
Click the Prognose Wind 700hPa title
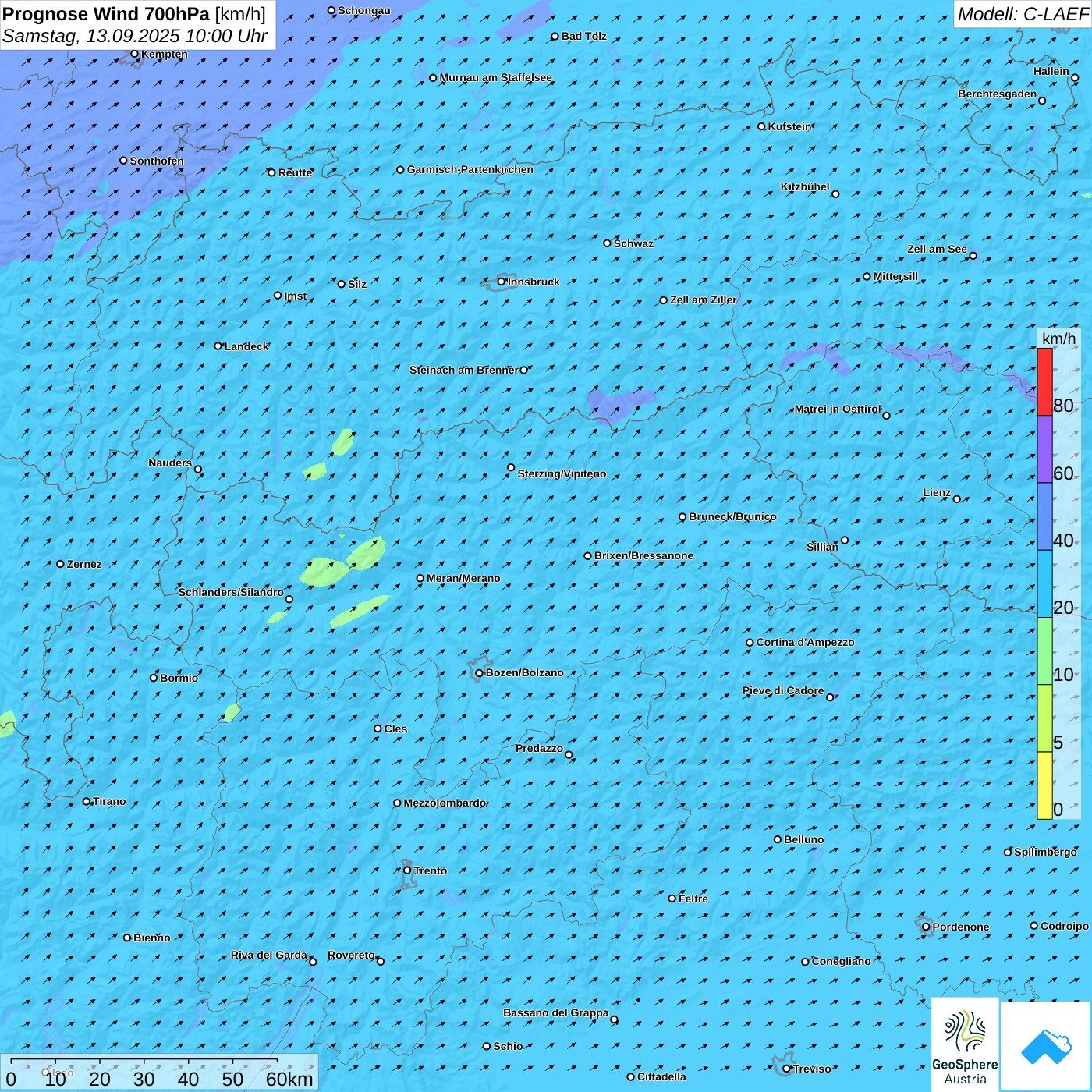(x=134, y=14)
